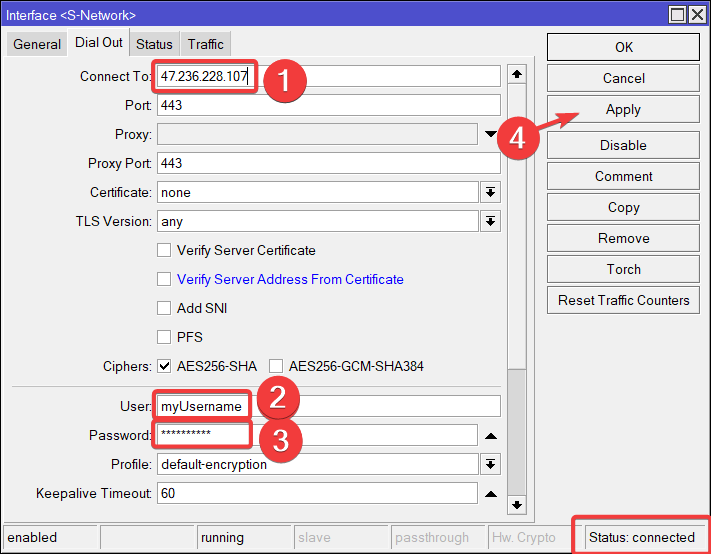
Task: Open the Status tab
Action: (154, 44)
